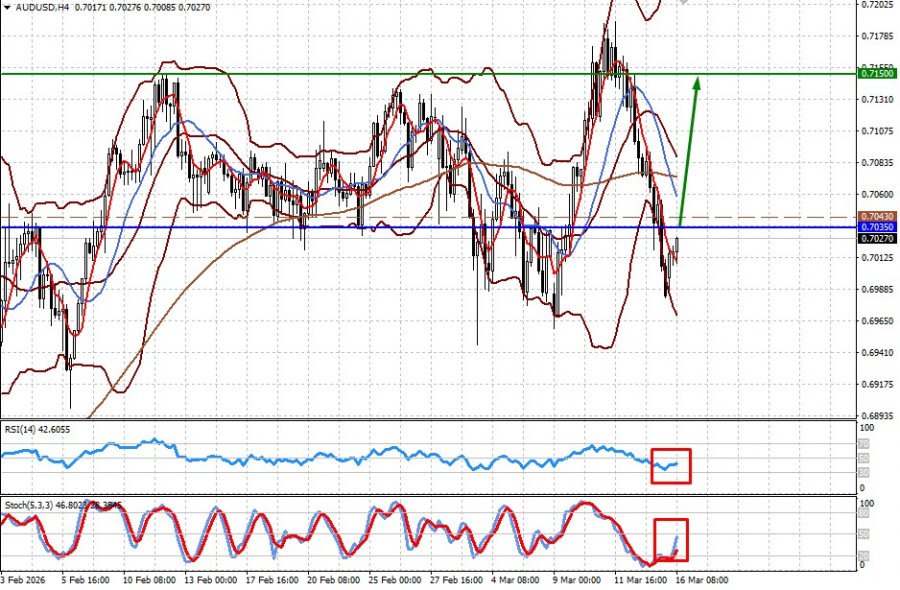Click the 11 Mar 16:00 time label
Viewport: 900px width, 590px height.
pyautogui.click(x=641, y=580)
